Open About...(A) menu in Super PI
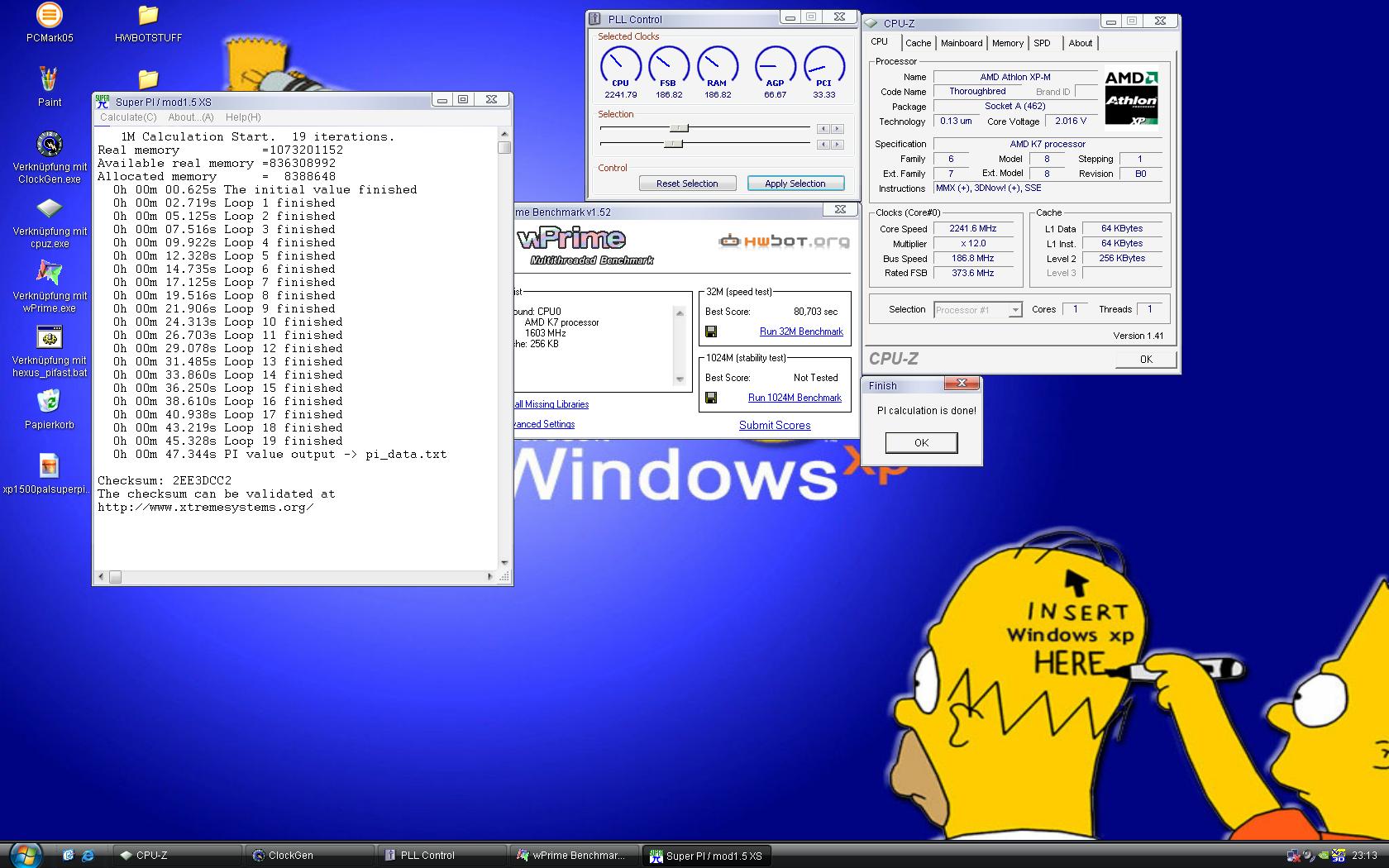 191,117
